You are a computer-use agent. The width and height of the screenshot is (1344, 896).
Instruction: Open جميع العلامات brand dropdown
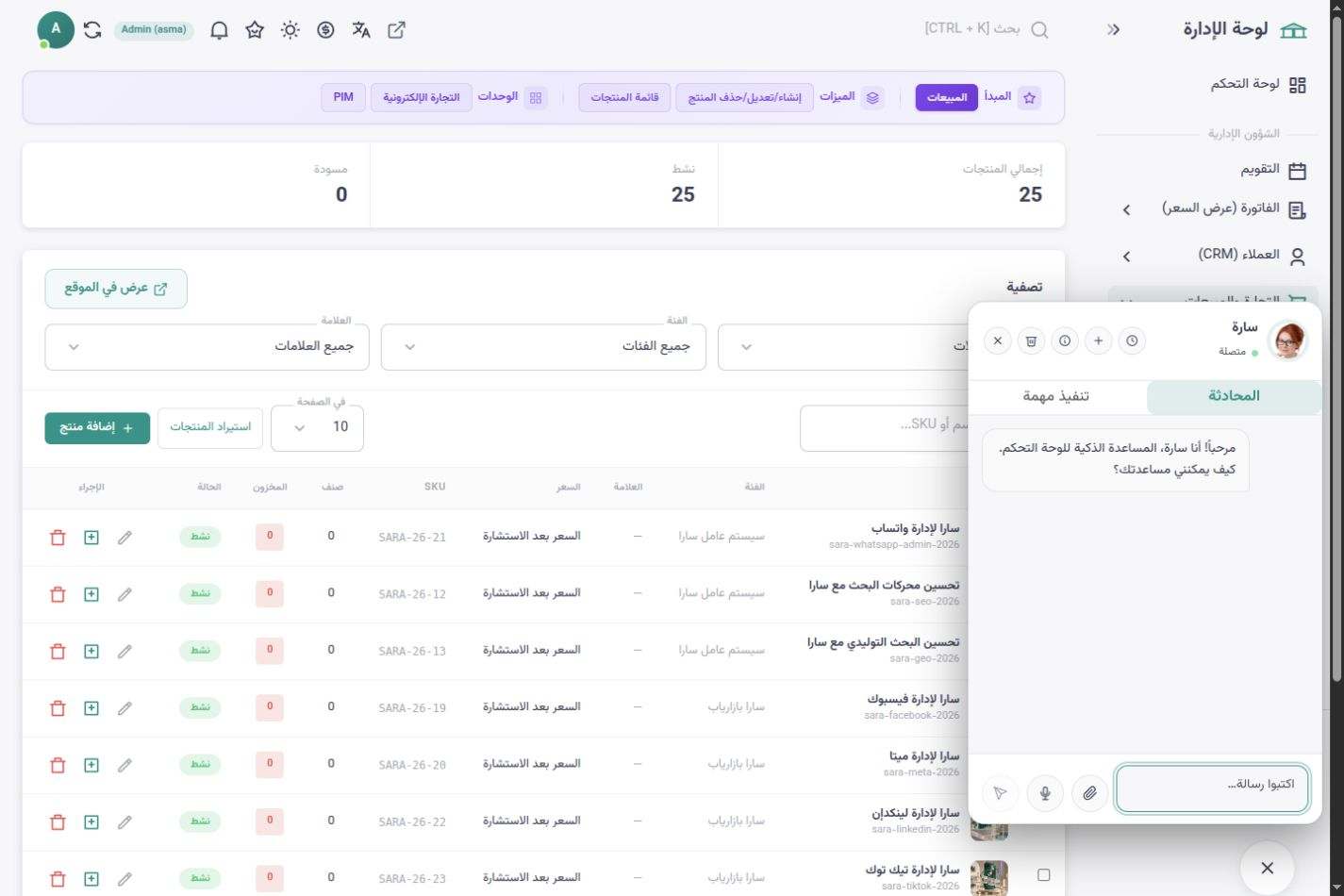pyautogui.click(x=207, y=347)
